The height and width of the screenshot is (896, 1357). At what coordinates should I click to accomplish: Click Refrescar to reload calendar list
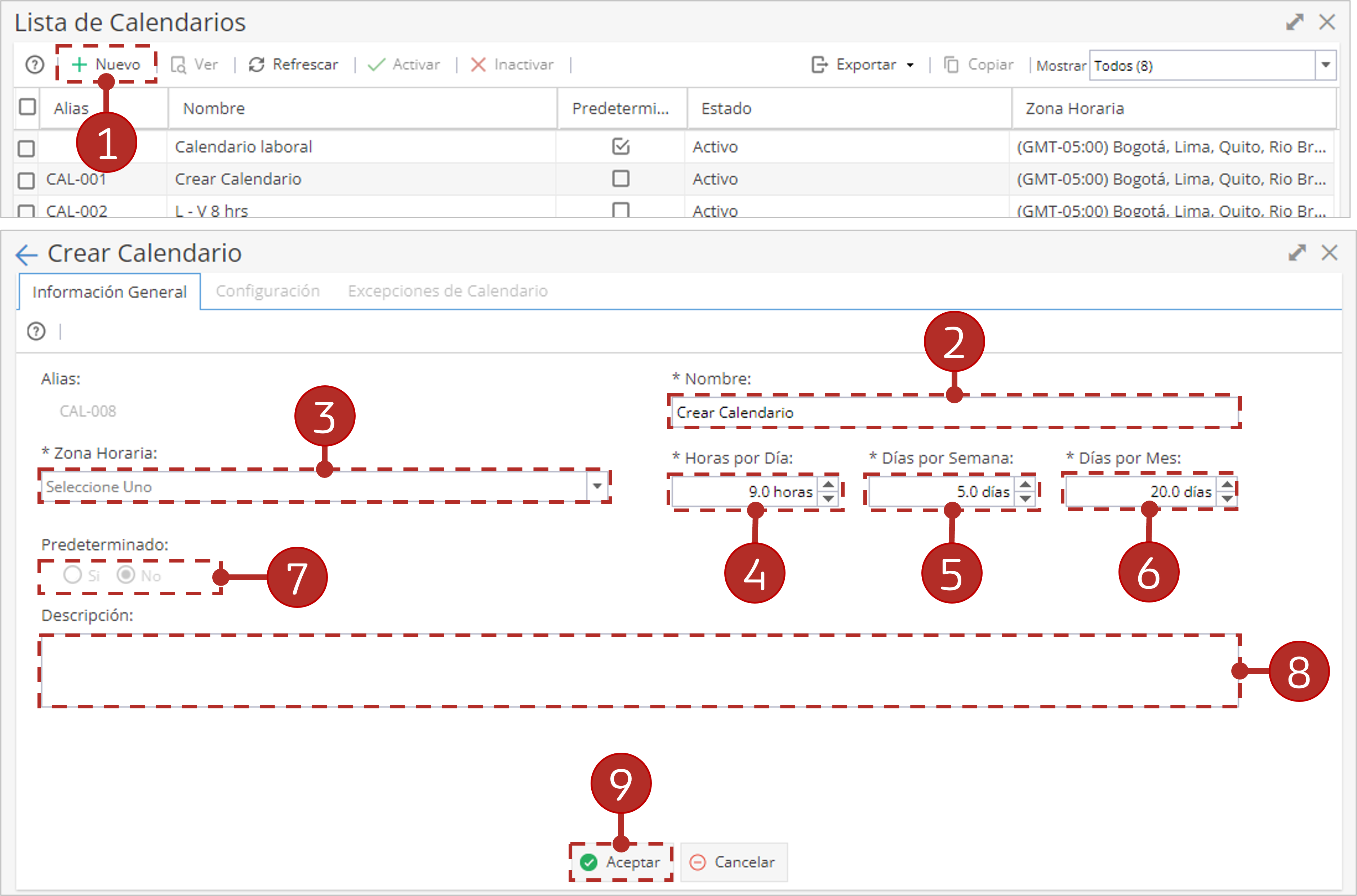(293, 64)
